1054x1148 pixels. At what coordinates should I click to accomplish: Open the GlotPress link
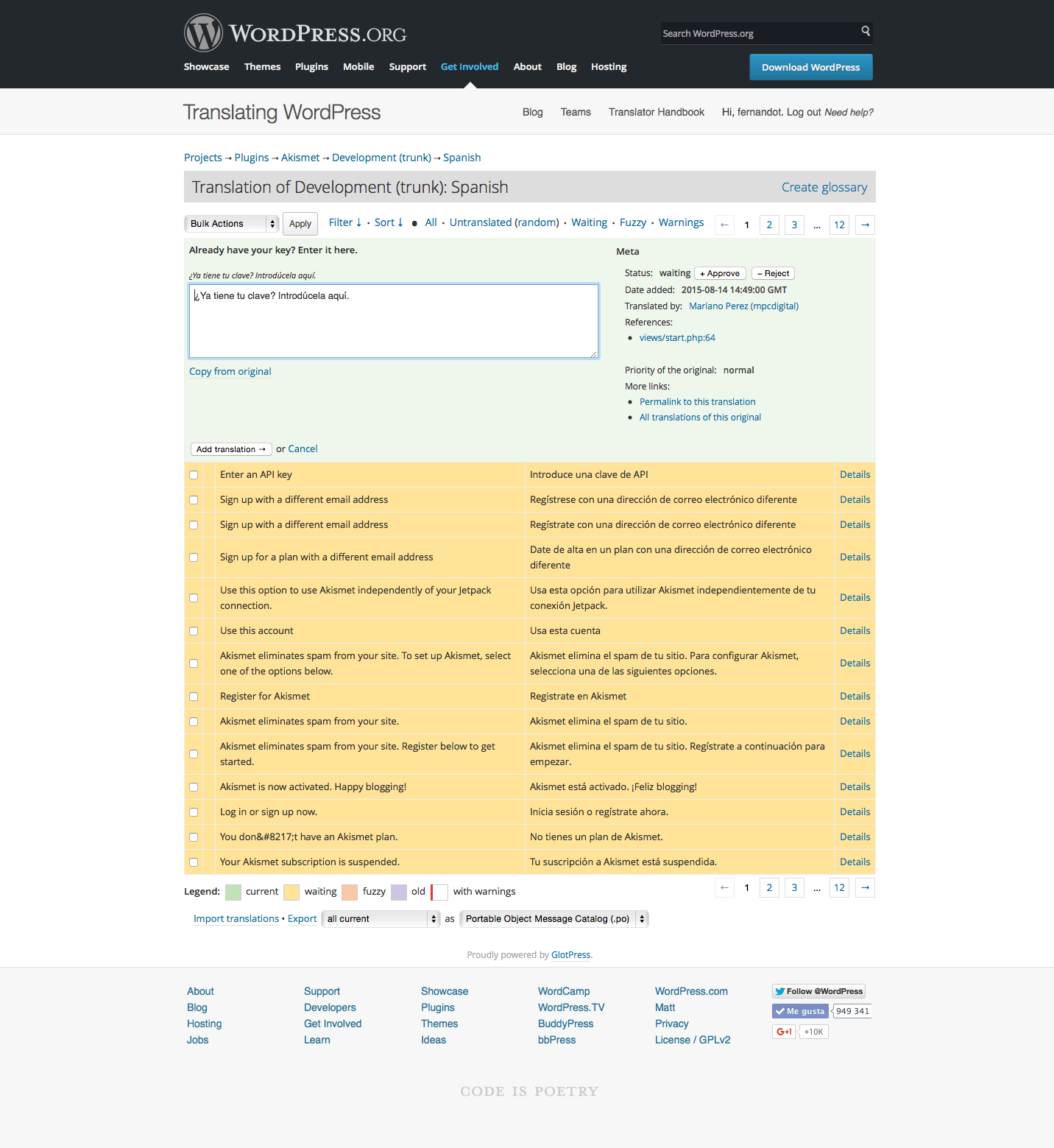click(571, 955)
